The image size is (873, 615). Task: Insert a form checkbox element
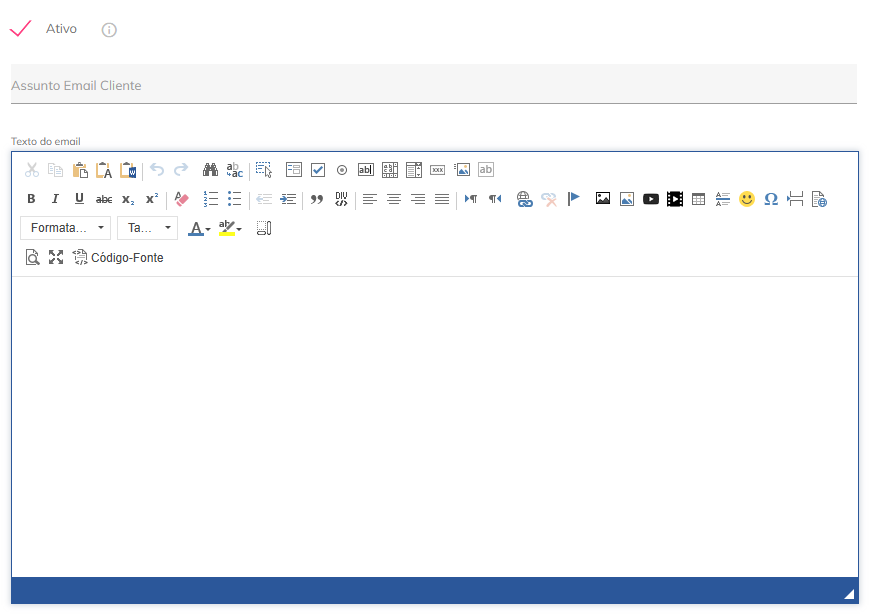tap(318, 169)
